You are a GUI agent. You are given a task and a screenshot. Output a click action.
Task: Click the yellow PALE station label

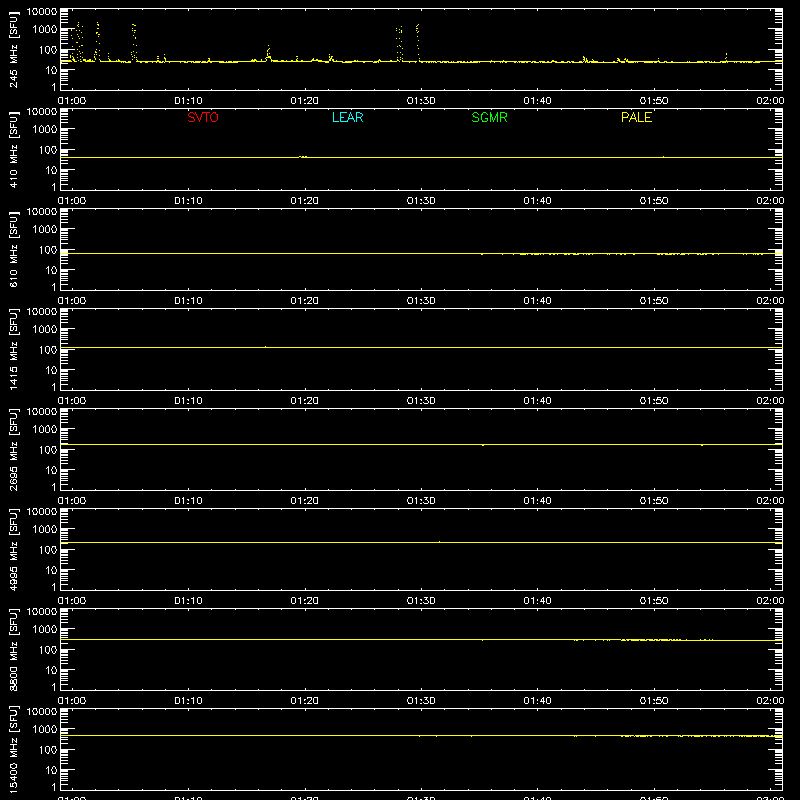pos(636,117)
